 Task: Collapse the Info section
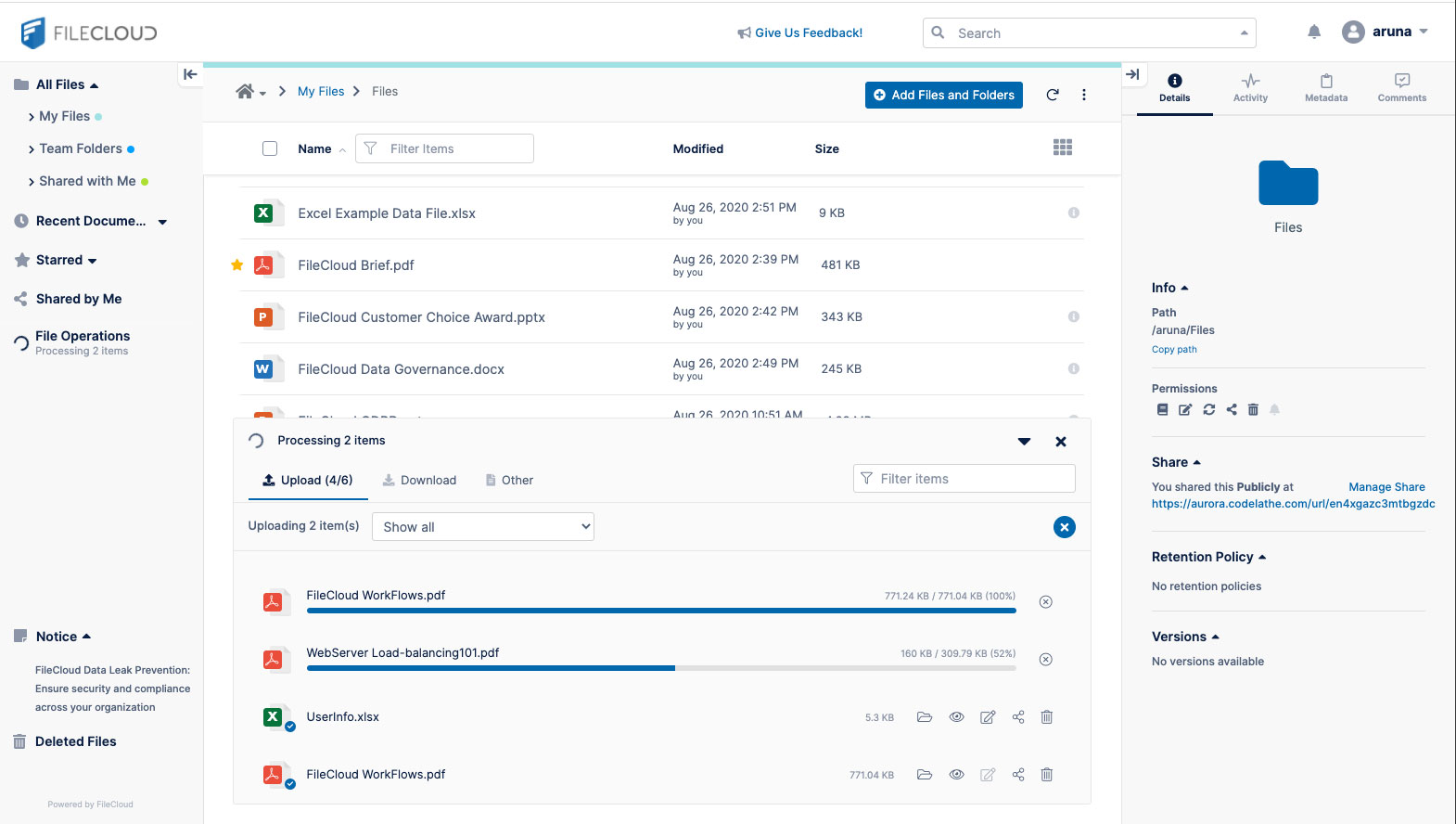point(1184,288)
